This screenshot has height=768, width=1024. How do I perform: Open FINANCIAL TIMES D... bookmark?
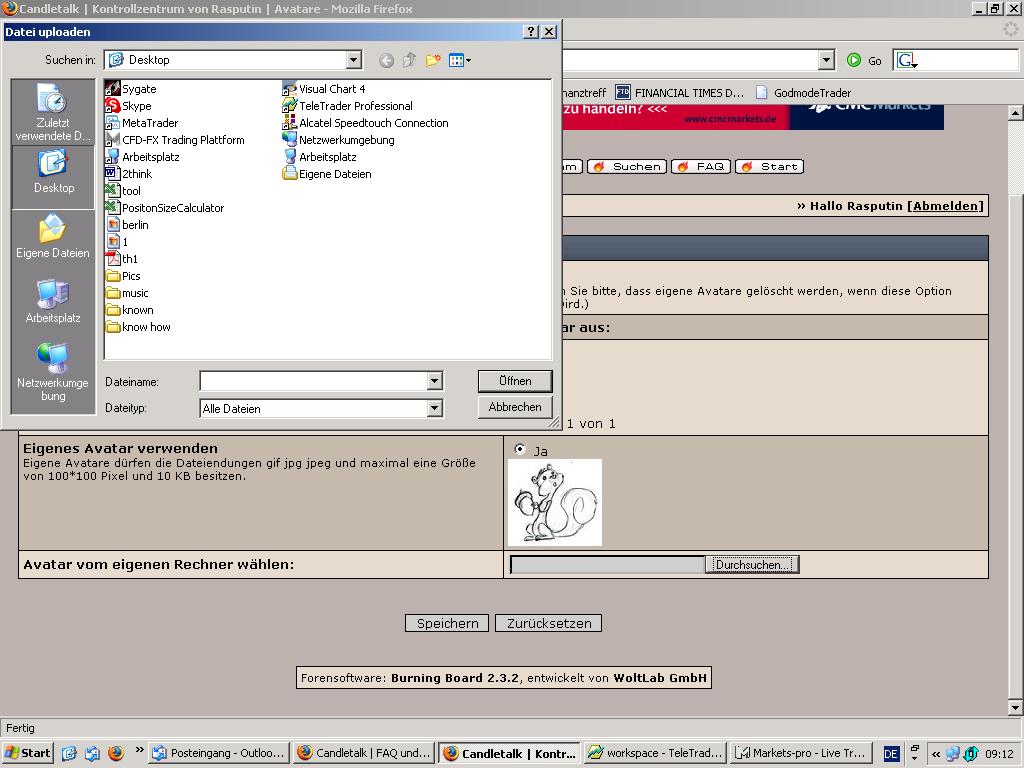680,93
